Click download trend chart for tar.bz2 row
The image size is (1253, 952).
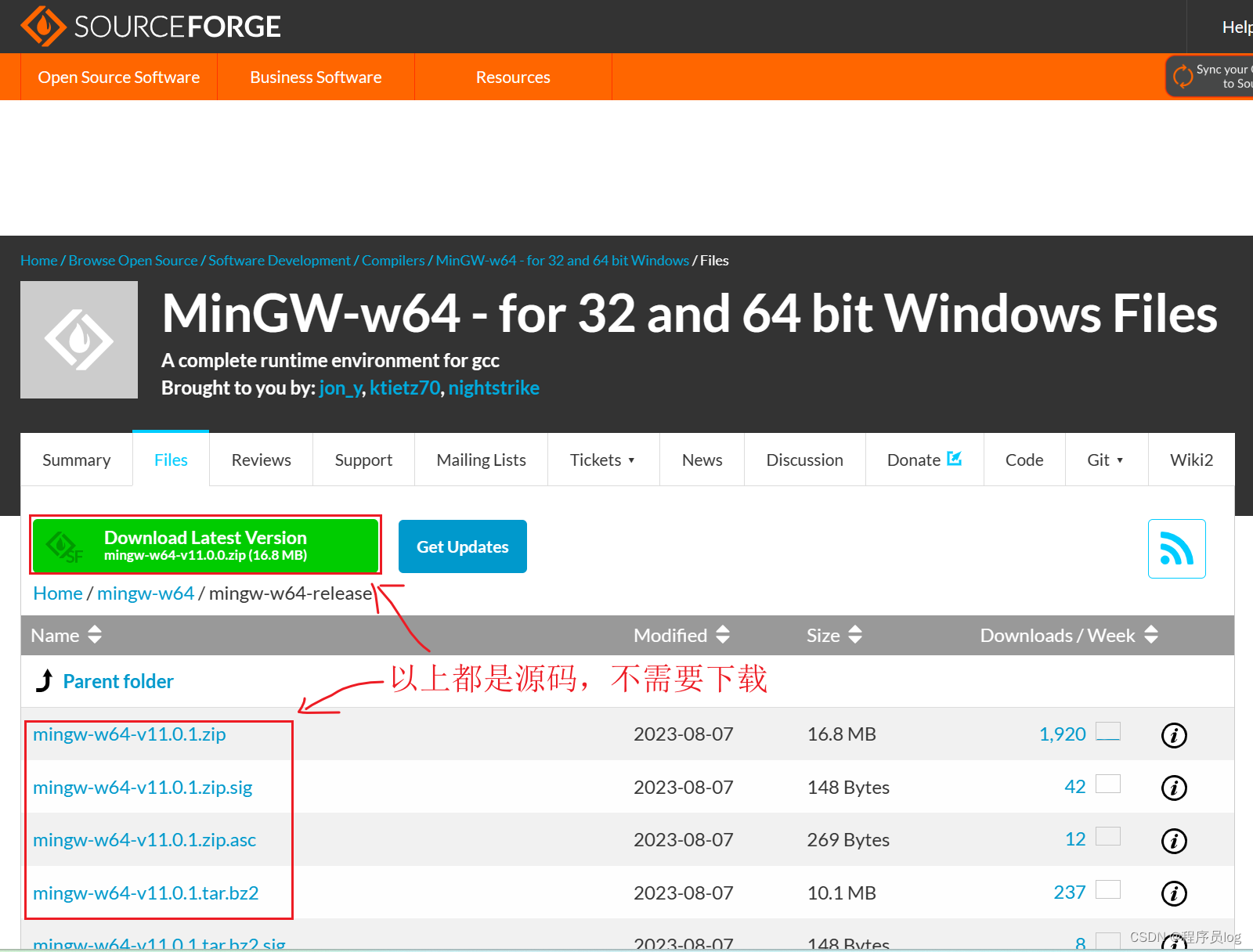[1108, 889]
